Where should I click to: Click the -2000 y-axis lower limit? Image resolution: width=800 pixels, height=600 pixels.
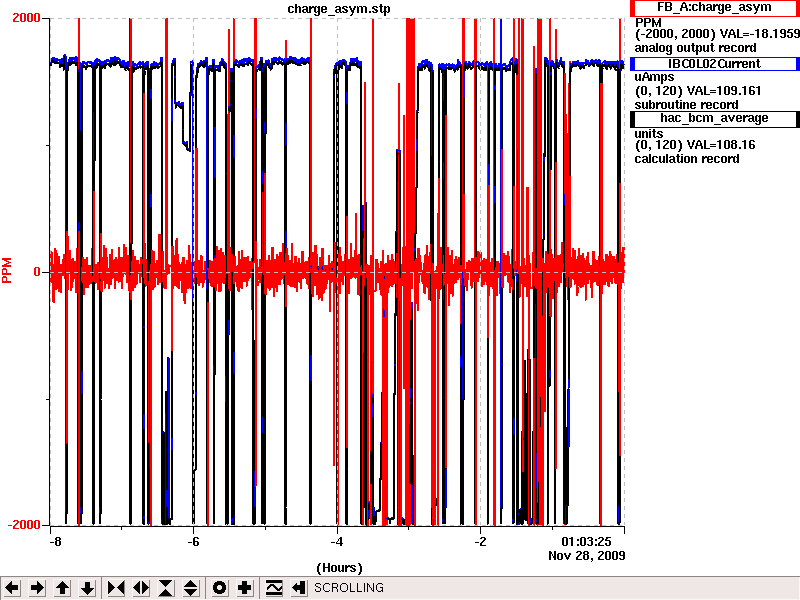23,525
